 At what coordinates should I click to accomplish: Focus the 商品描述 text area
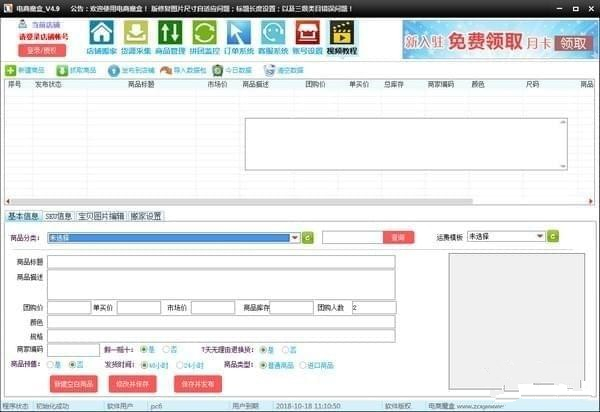pyautogui.click(x=221, y=285)
